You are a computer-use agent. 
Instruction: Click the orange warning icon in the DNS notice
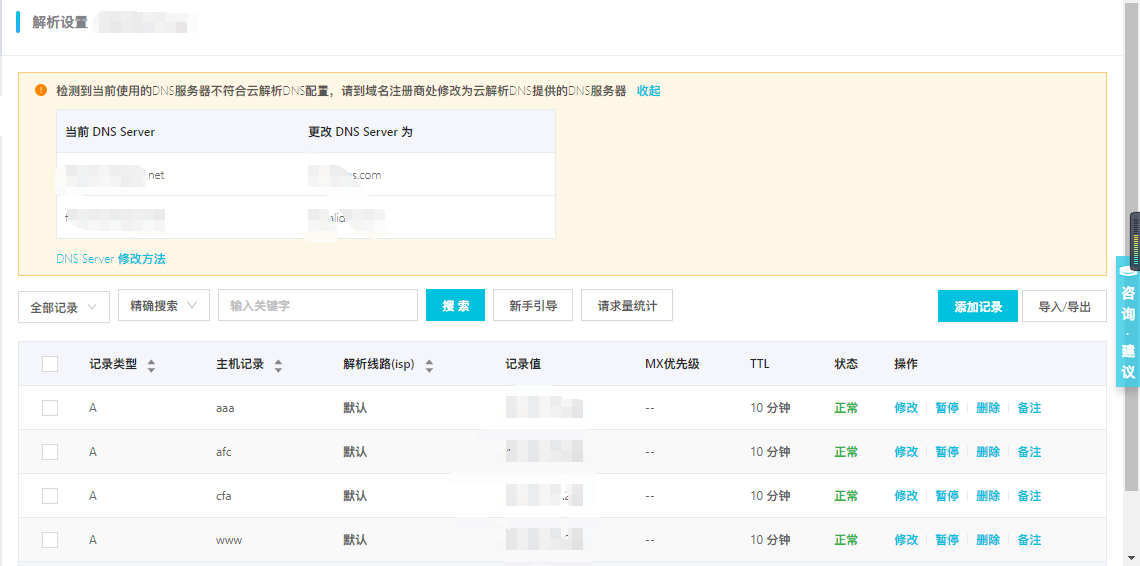point(41,91)
